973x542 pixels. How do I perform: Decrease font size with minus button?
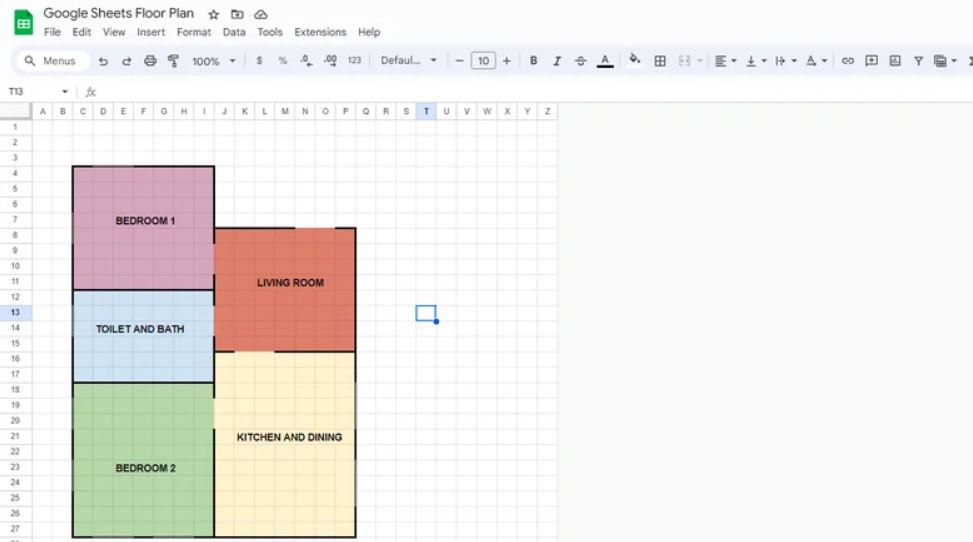(459, 61)
